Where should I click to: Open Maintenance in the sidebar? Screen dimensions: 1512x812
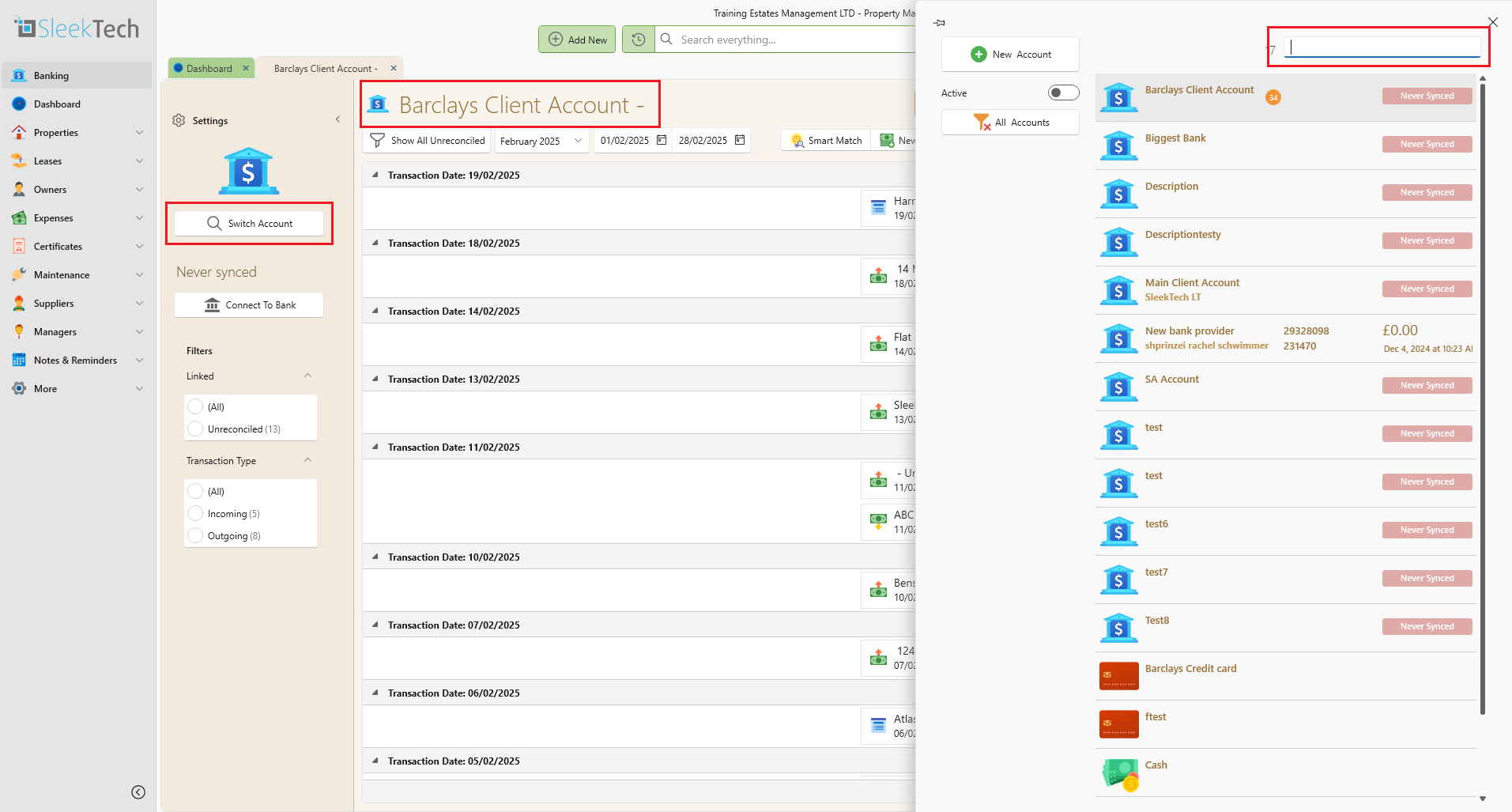point(77,274)
